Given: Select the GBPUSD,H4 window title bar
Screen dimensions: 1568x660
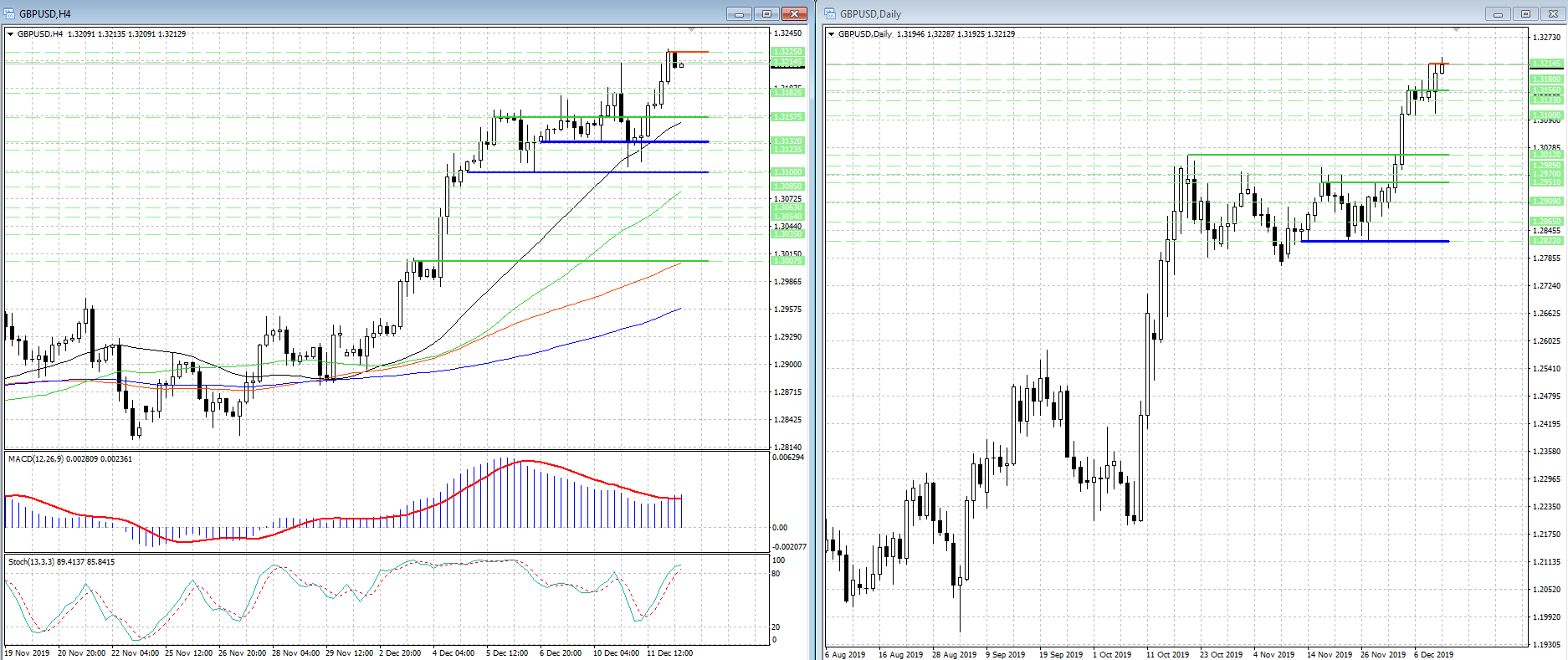Looking at the screenshot, I should coord(335,13).
